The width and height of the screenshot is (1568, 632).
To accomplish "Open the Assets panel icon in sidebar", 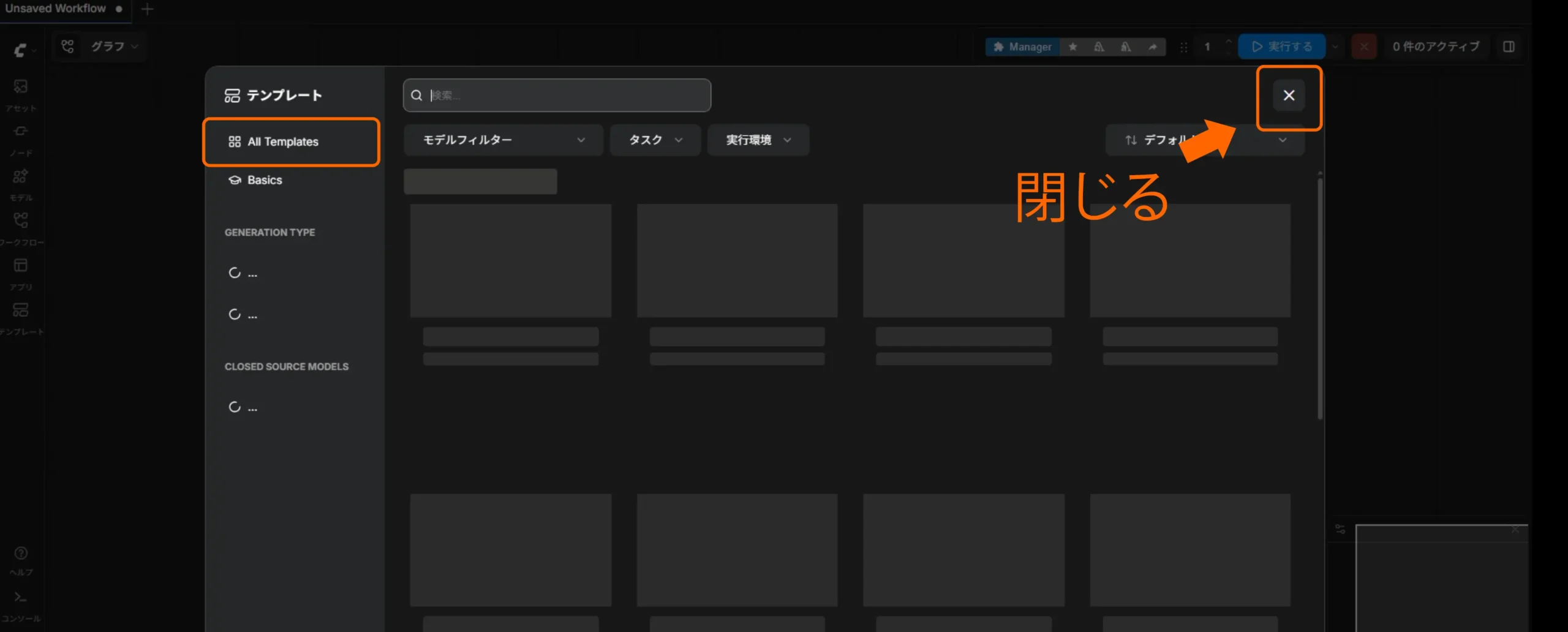I will [21, 86].
